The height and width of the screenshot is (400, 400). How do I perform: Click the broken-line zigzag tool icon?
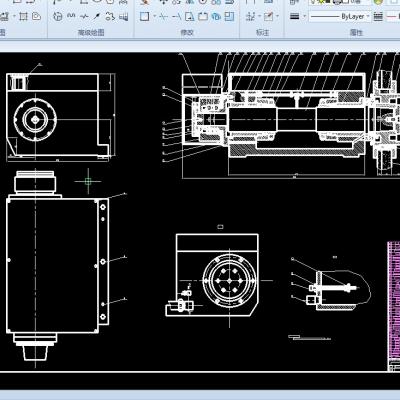pyautogui.click(x=84, y=16)
